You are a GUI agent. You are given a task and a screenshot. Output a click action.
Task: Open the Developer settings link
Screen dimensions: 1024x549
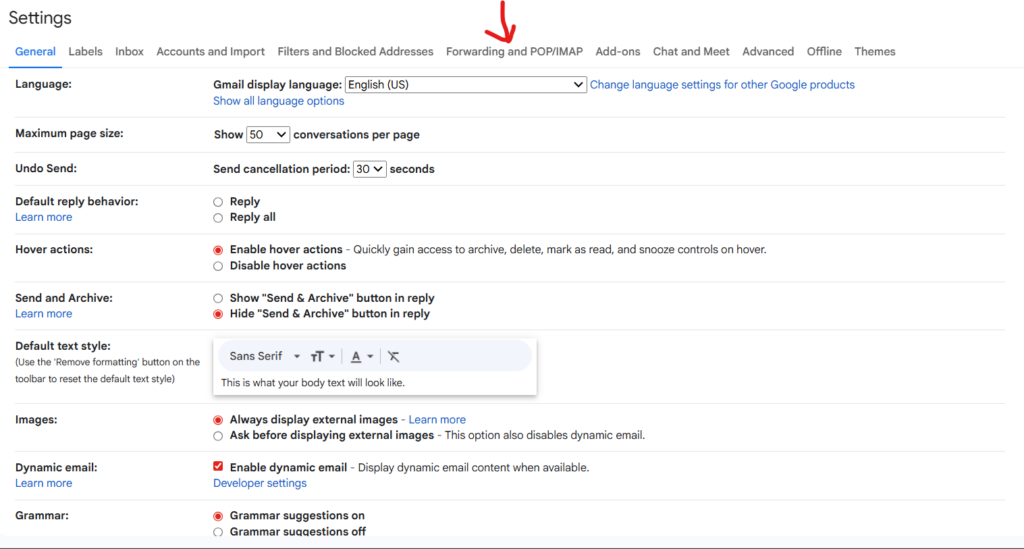pos(259,483)
